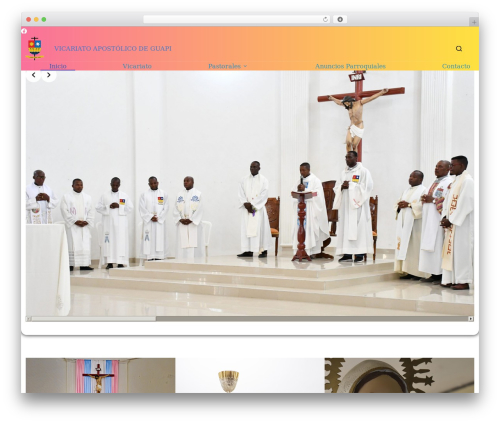This screenshot has height=423, width=500.
Task: Close window with red traffic light
Action: click(29, 20)
